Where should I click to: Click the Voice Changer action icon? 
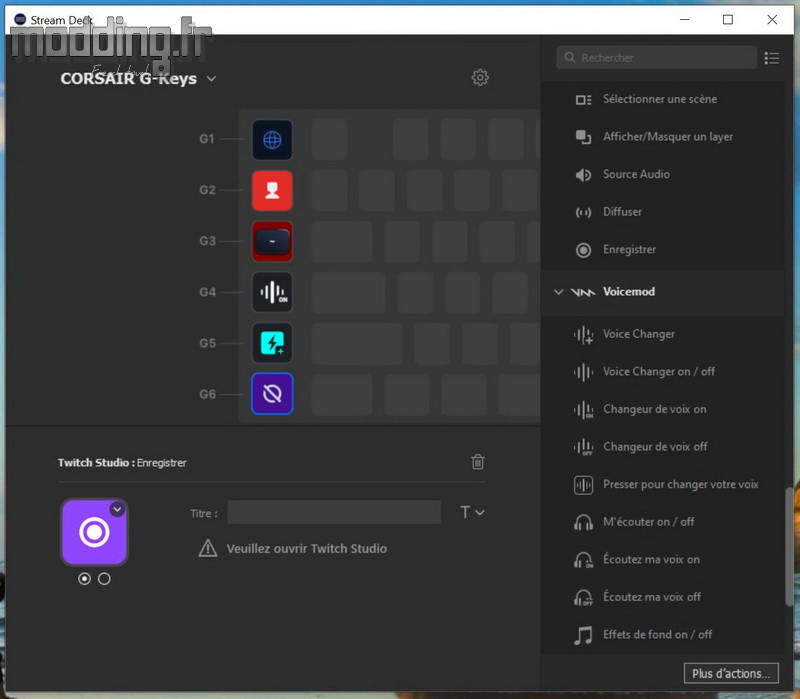[583, 335]
